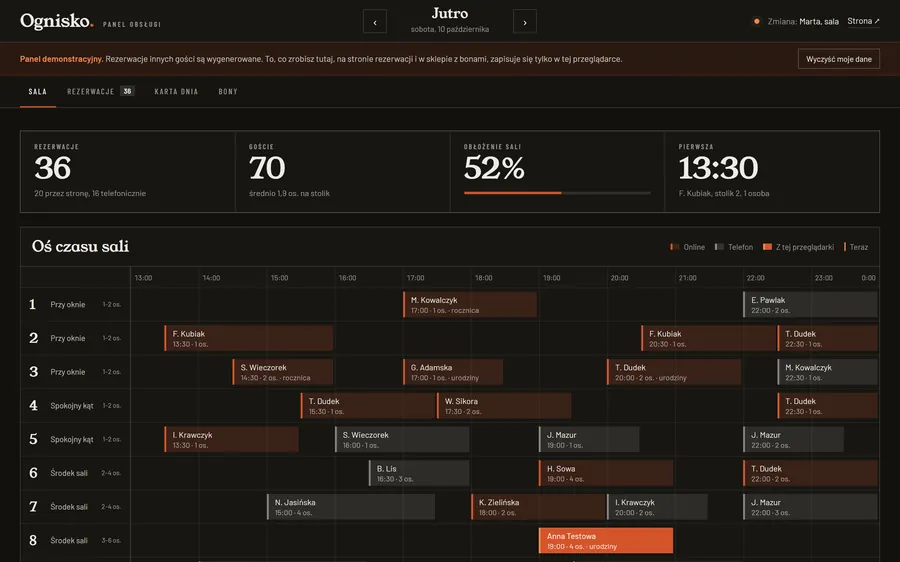Open F. Kubiak 13:30 reservation

(x=249, y=338)
